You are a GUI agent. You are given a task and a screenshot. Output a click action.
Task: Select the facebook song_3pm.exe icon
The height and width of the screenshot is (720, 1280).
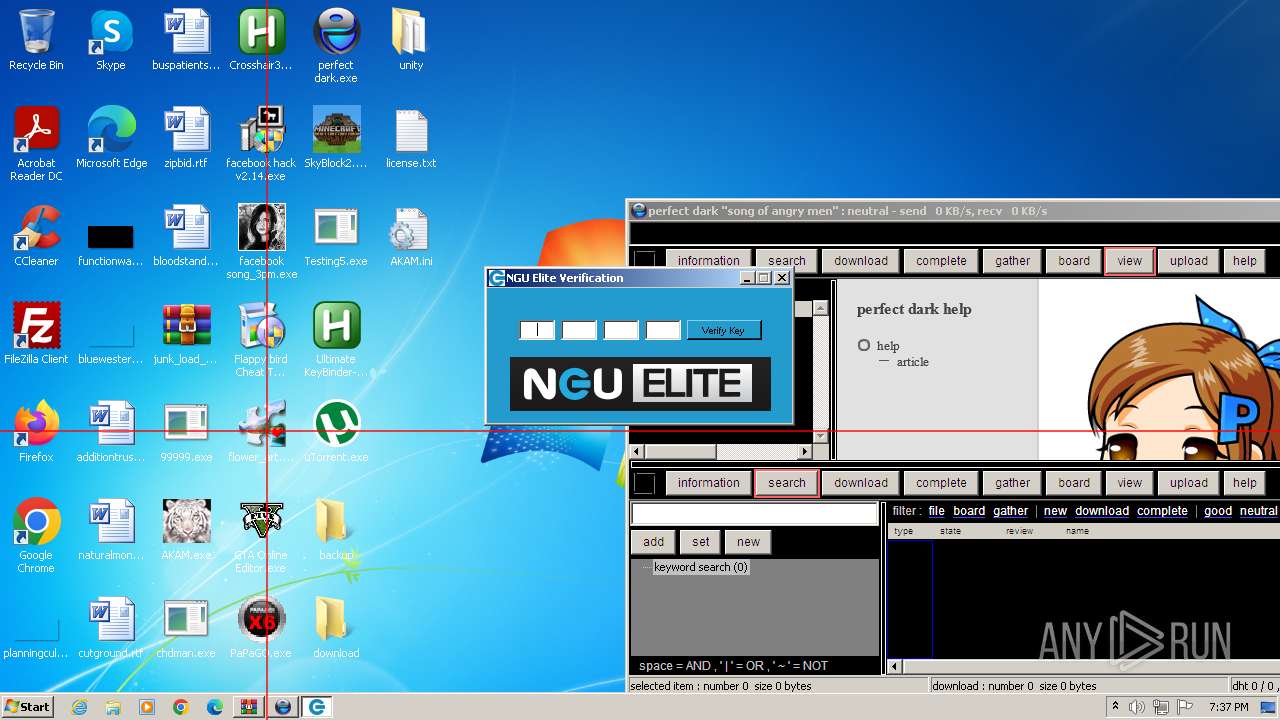click(x=261, y=243)
